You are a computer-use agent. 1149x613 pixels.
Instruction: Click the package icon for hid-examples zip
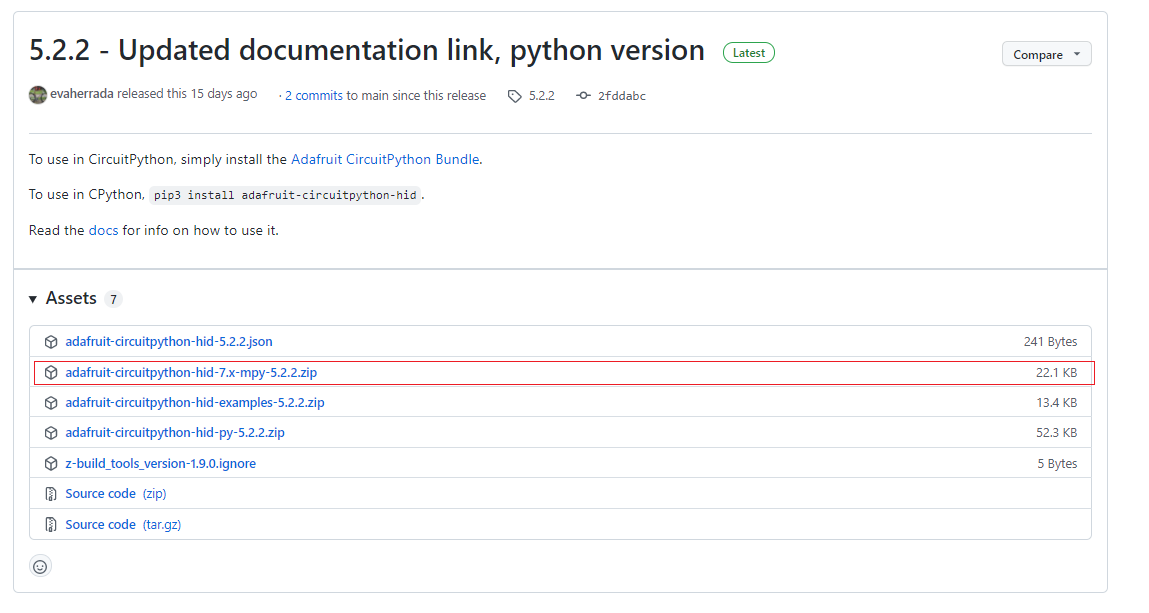[x=51, y=403]
